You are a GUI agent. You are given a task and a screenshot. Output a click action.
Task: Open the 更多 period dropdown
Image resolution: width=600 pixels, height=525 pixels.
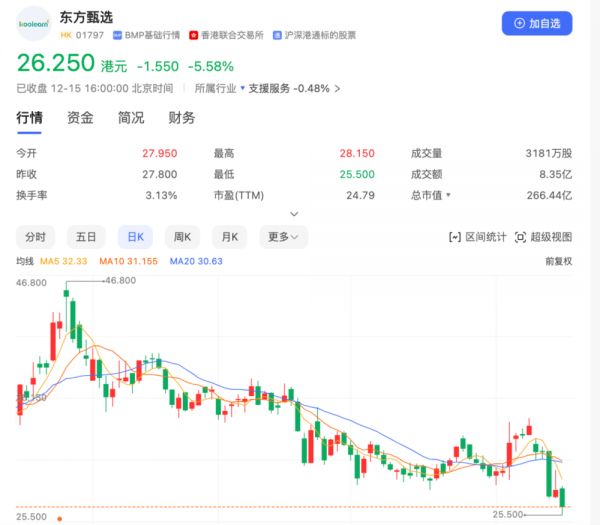pos(284,237)
